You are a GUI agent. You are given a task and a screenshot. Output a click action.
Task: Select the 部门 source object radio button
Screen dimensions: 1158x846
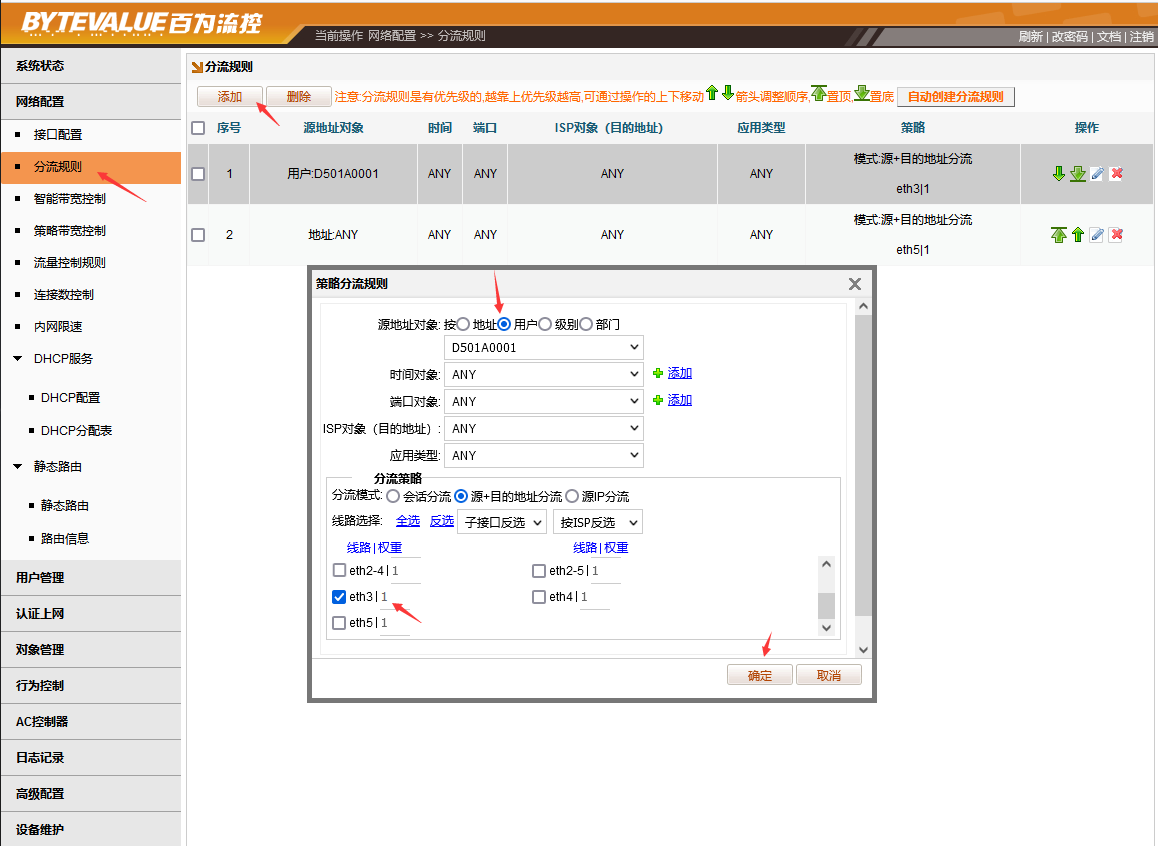click(x=586, y=324)
